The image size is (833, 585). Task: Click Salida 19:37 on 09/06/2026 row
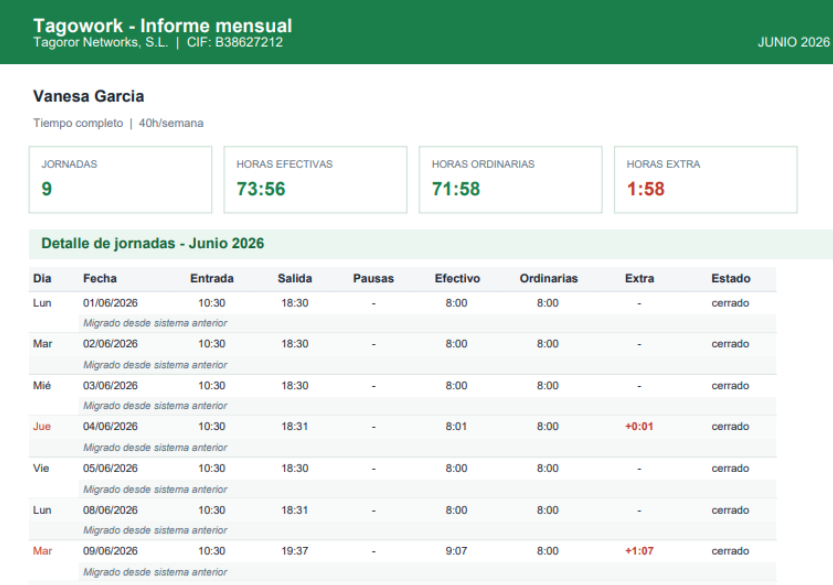pos(295,551)
